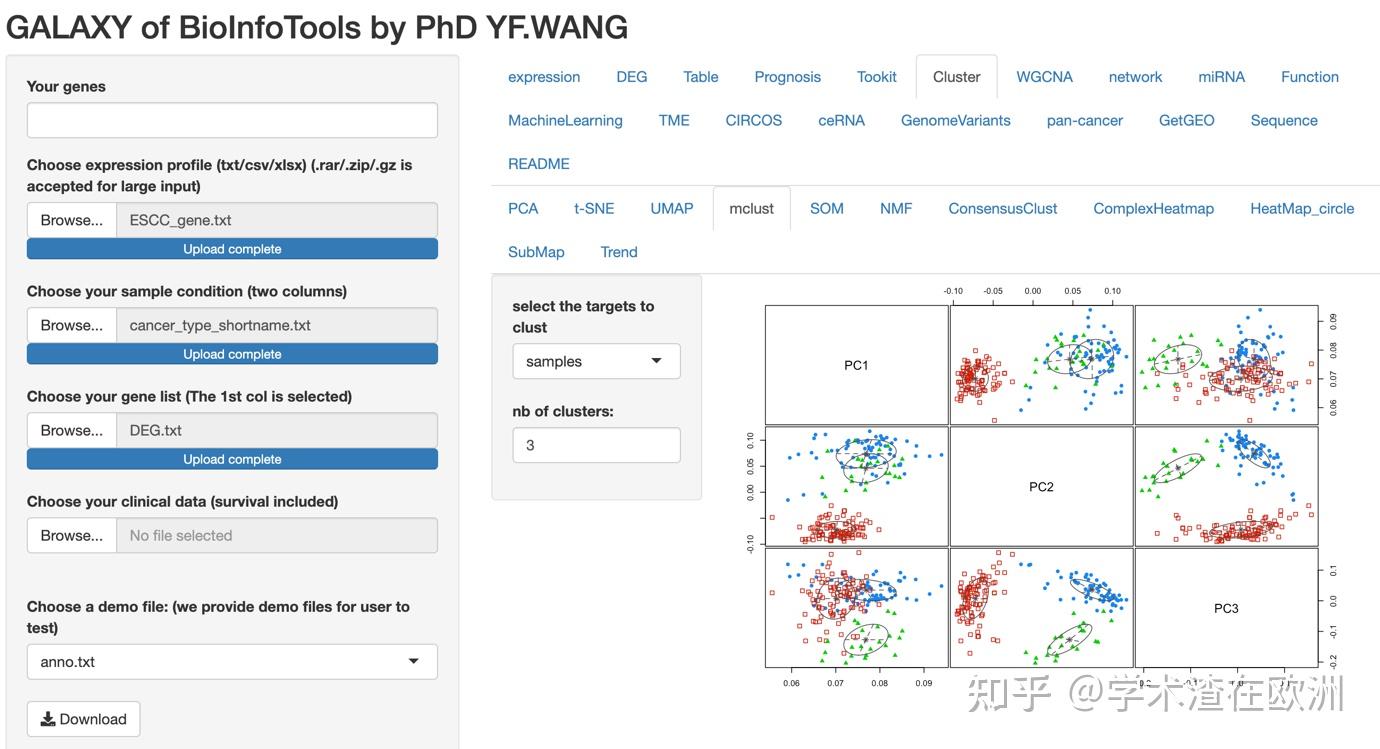1380x749 pixels.
Task: Select the ComplexHeatmap sub-tab
Action: [1153, 208]
